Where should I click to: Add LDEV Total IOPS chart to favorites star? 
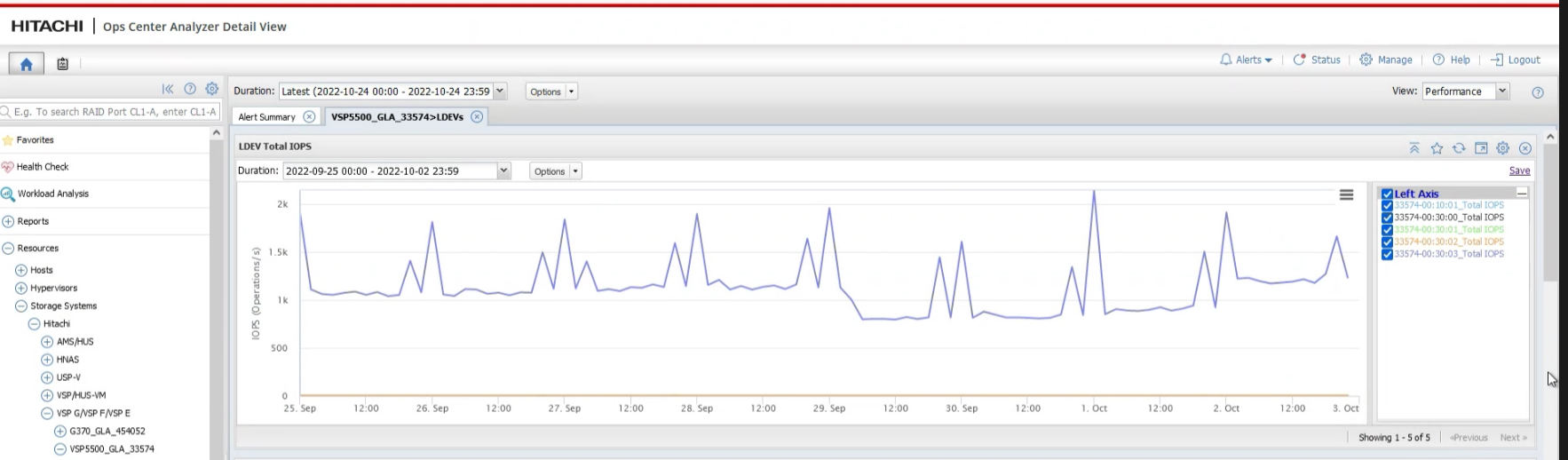tap(1437, 148)
